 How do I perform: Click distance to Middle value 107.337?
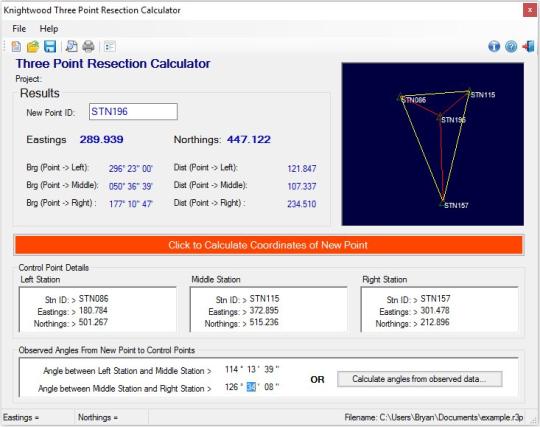pyautogui.click(x=302, y=186)
